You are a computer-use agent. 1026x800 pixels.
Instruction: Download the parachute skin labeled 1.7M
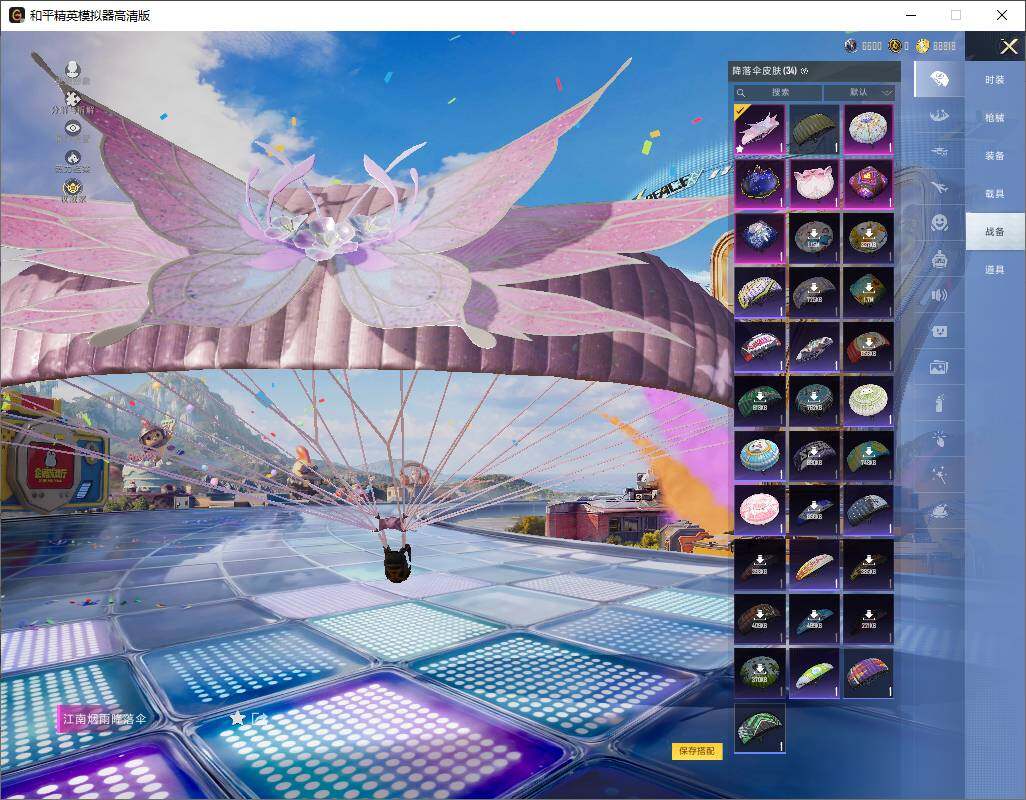pyautogui.click(x=868, y=292)
